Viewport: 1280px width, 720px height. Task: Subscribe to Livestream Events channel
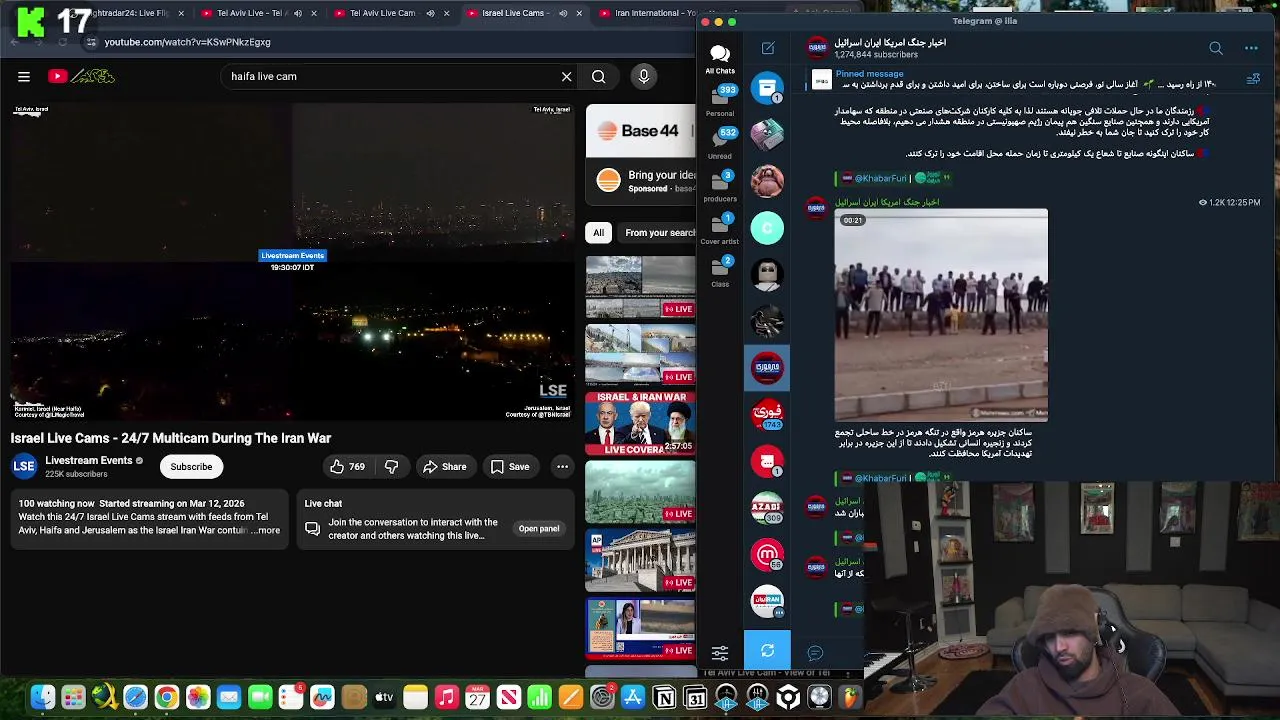(x=191, y=466)
